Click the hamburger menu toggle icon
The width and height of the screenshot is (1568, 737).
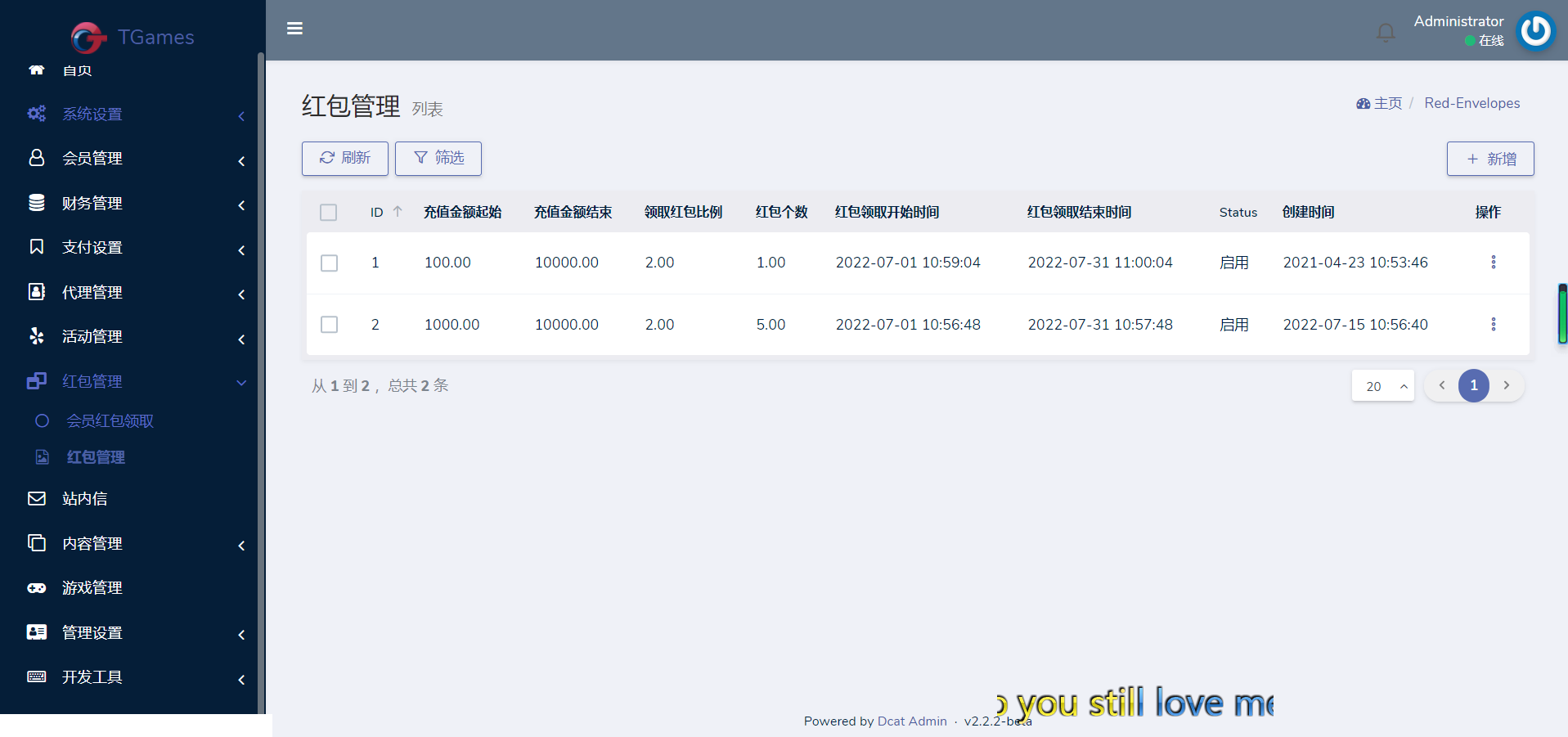click(x=295, y=29)
